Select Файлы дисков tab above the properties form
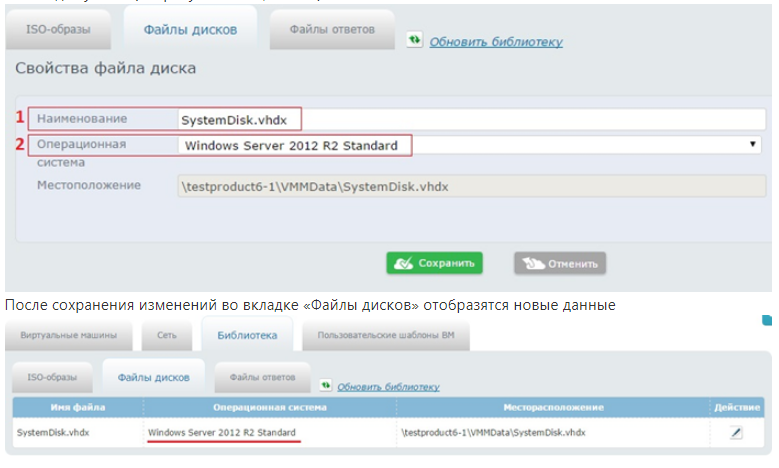 190,29
